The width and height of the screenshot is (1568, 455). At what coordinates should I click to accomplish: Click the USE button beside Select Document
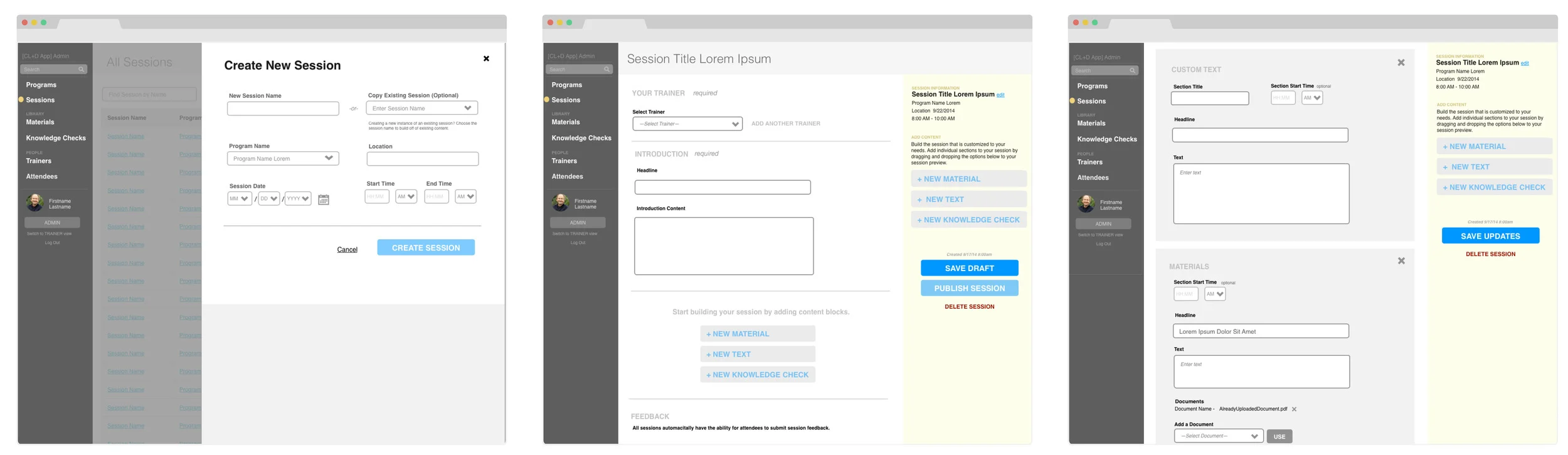pyautogui.click(x=1279, y=436)
